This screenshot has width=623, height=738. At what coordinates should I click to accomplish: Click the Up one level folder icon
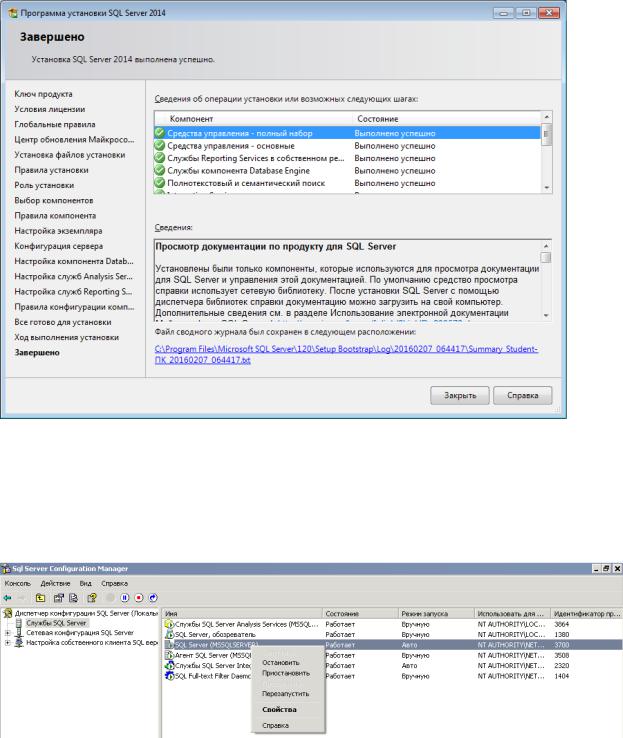tap(40, 598)
